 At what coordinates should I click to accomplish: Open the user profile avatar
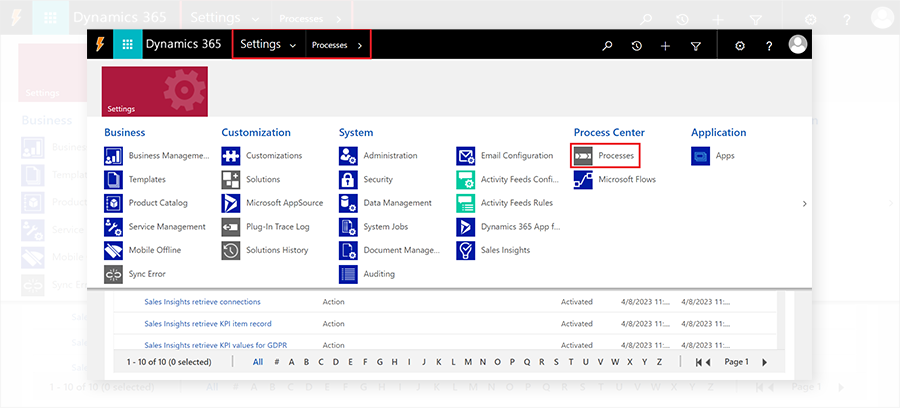point(798,44)
